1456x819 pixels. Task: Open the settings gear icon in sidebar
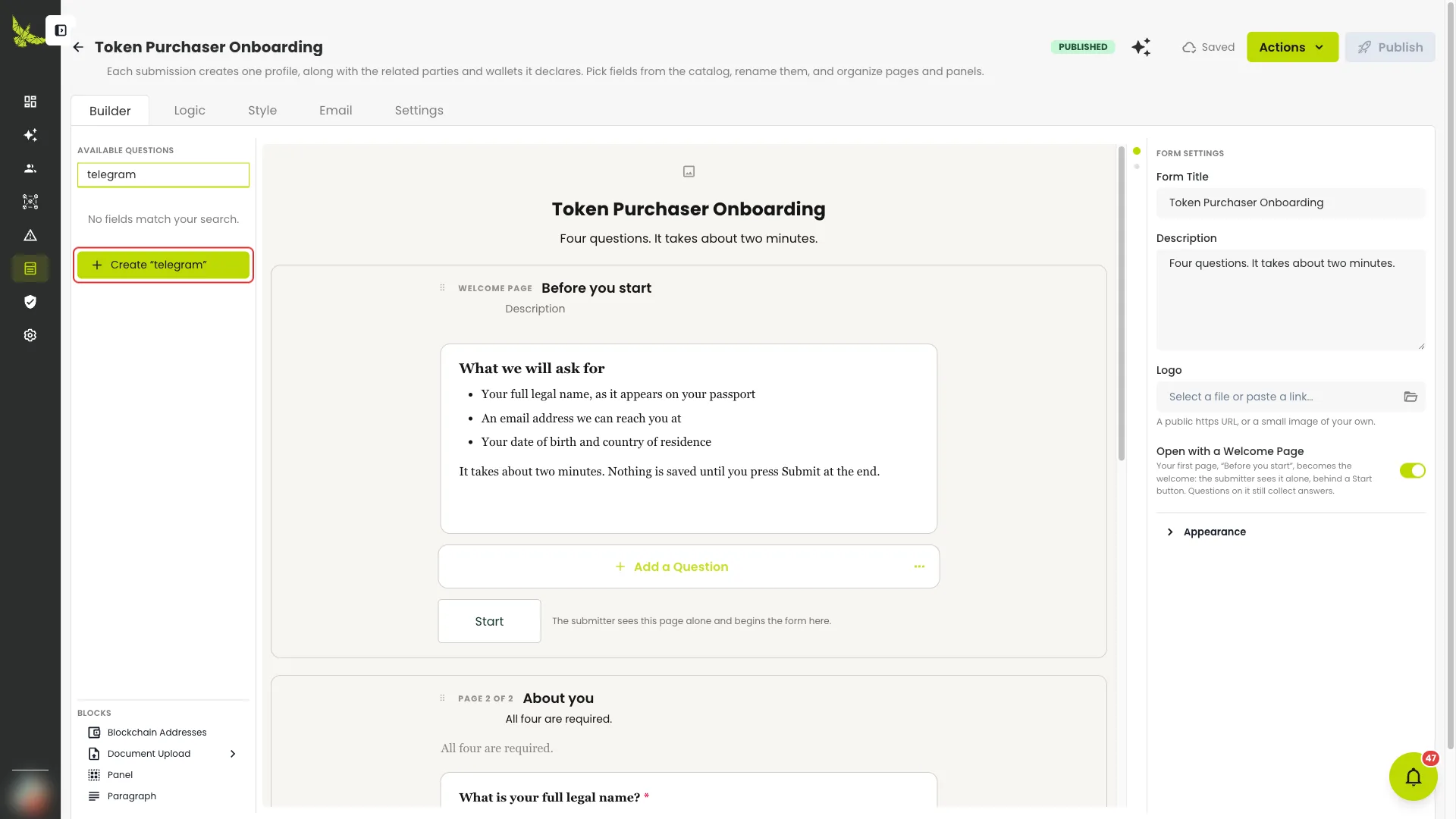click(30, 335)
